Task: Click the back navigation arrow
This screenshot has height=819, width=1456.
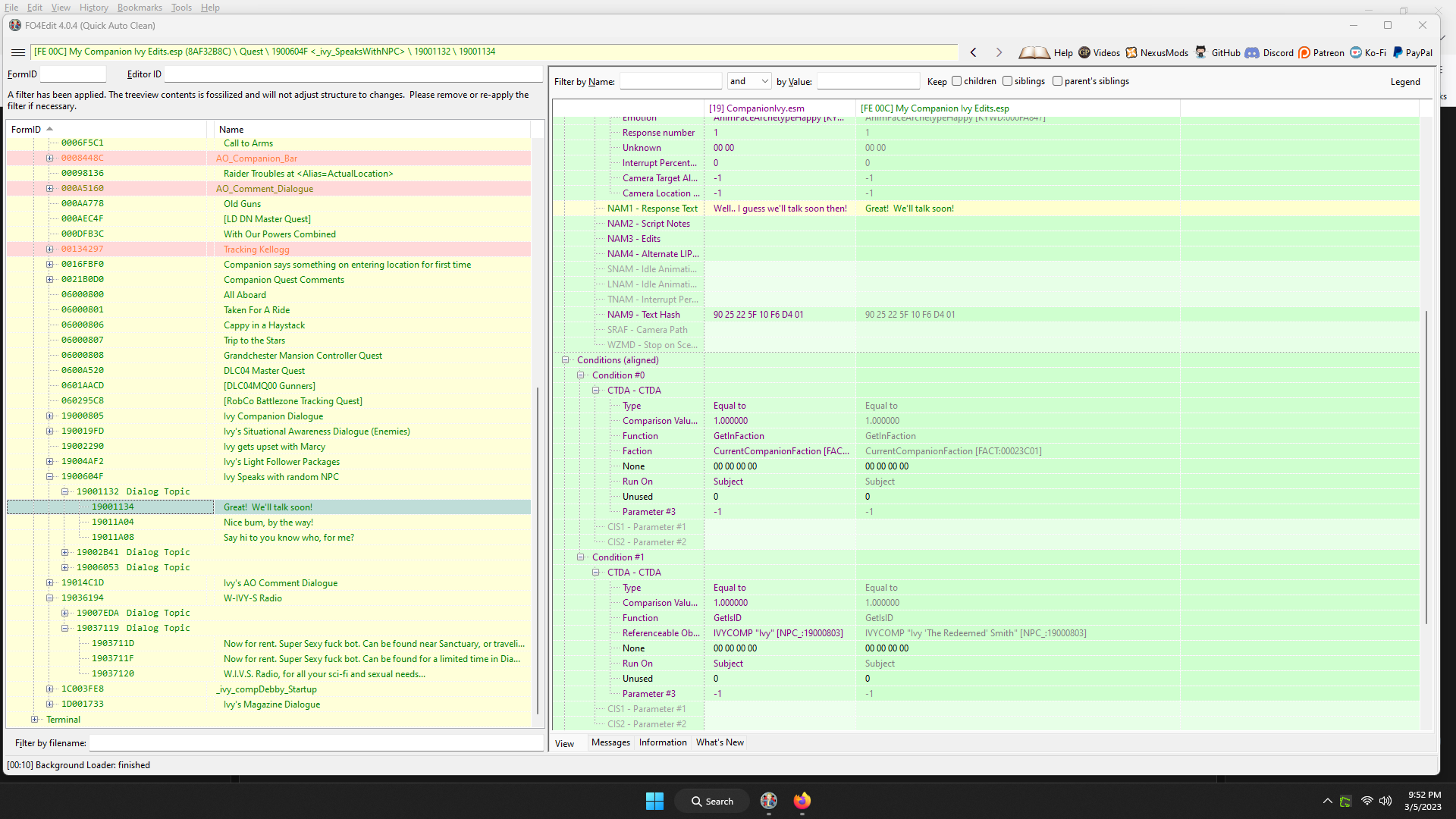Action: [x=974, y=52]
